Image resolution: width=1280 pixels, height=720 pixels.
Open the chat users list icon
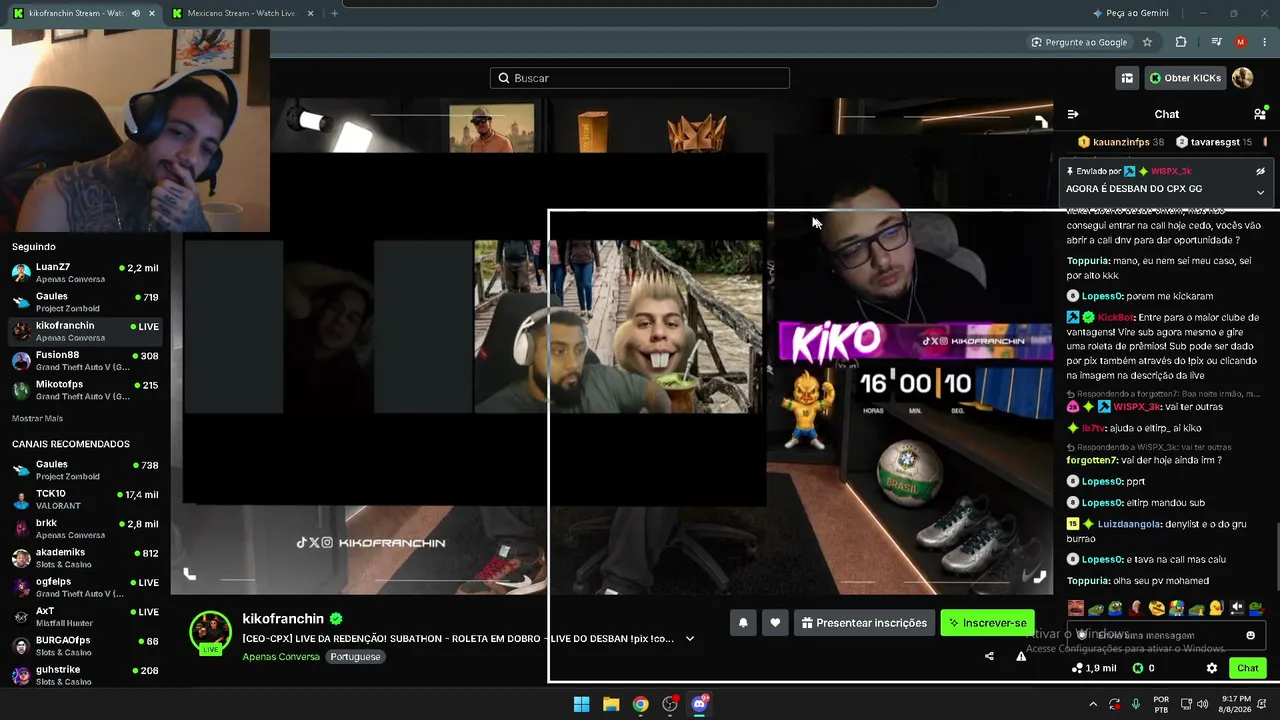click(x=1260, y=114)
